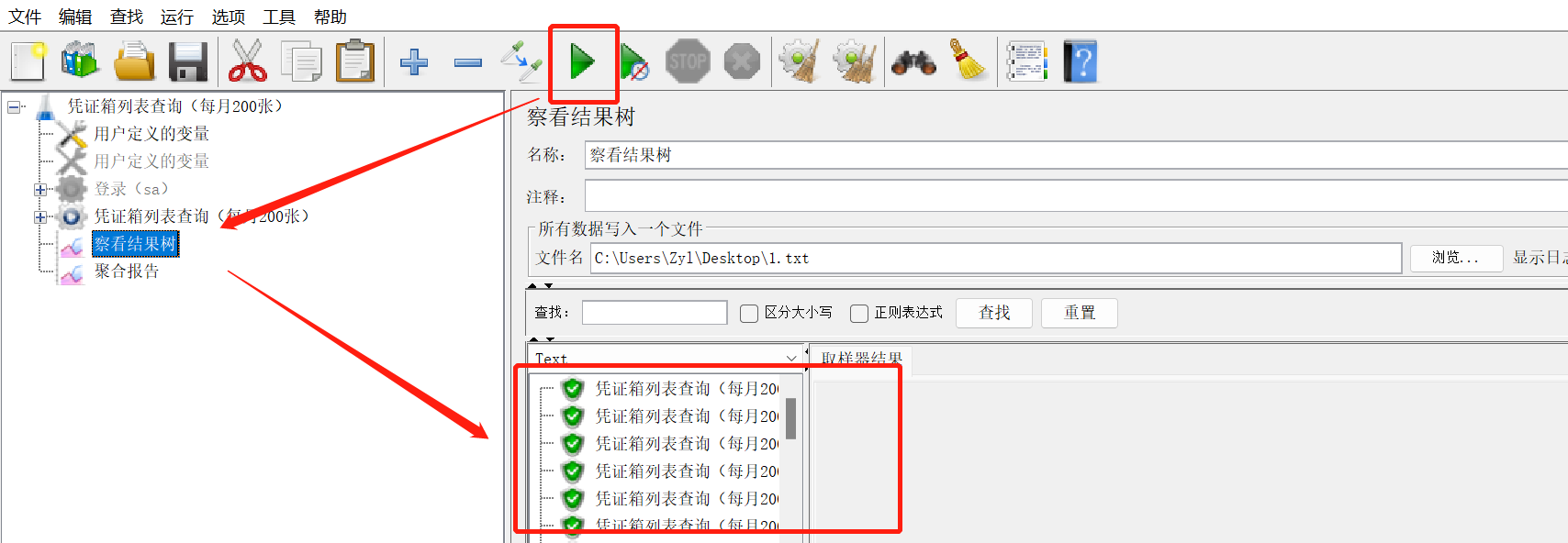Select 聚合报告 in the tree
This screenshot has width=1568, height=543.
(x=127, y=271)
